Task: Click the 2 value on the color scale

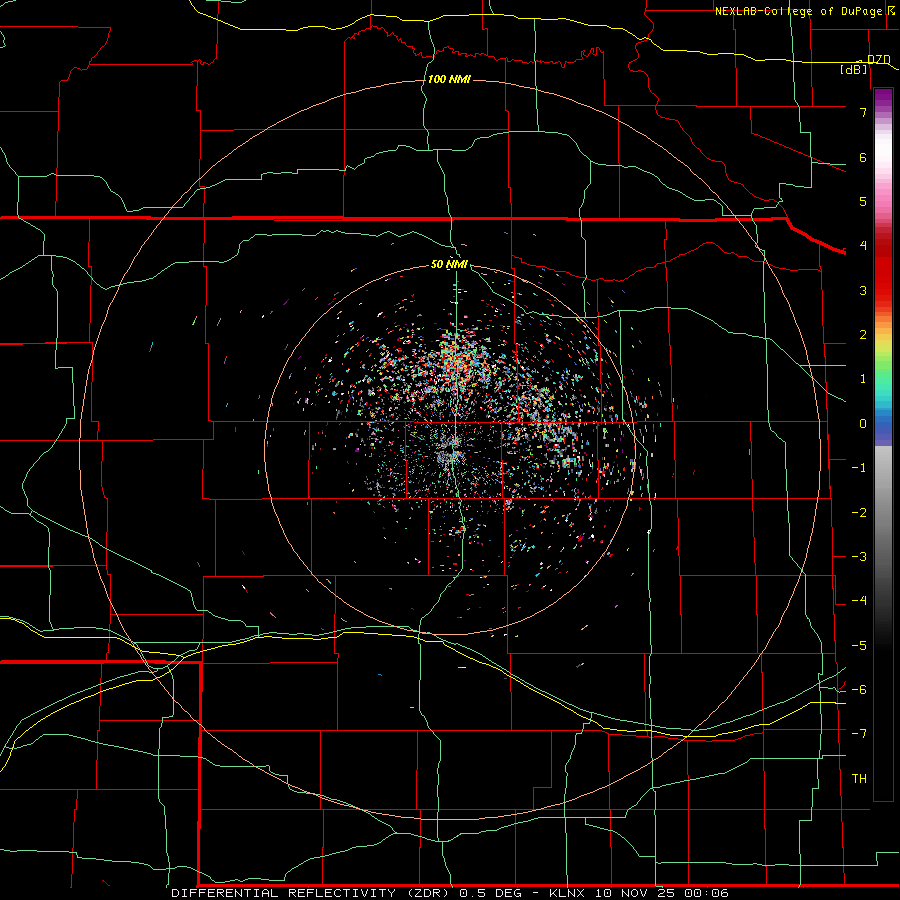Action: tap(863, 335)
